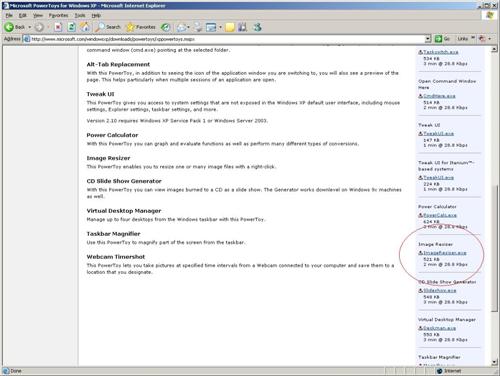Click the Tweak UI section heading
Screen dimensions: 500x376
tap(100, 94)
